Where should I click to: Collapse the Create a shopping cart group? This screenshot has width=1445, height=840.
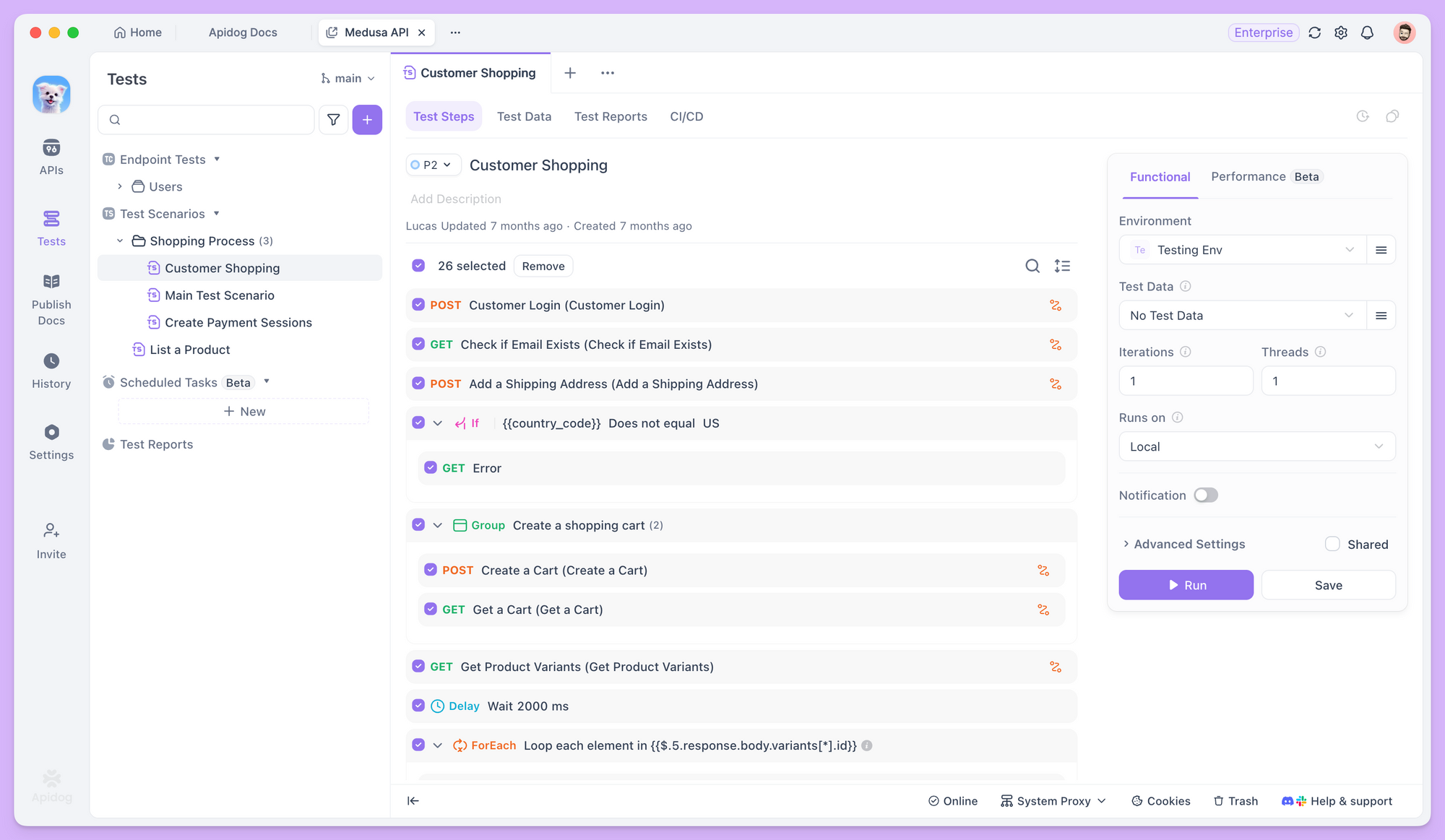(438, 525)
